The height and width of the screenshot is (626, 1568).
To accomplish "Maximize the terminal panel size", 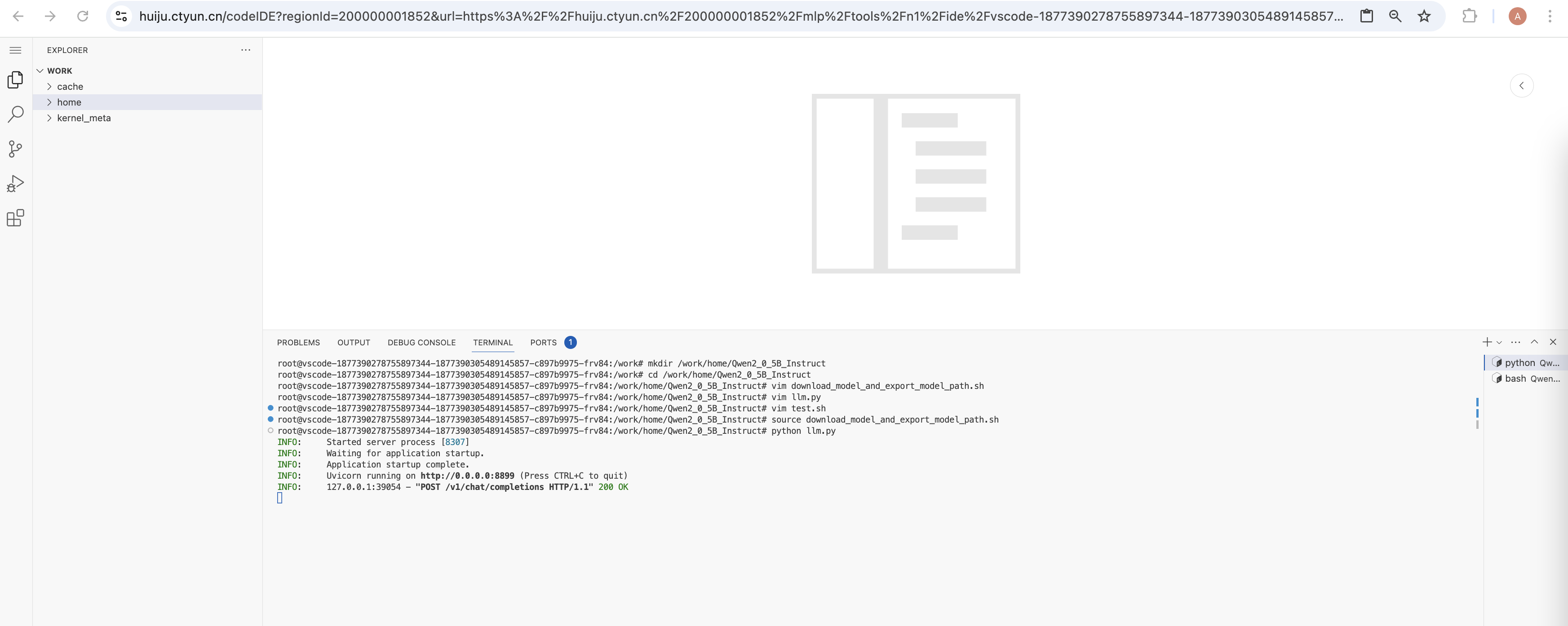I will [1534, 342].
